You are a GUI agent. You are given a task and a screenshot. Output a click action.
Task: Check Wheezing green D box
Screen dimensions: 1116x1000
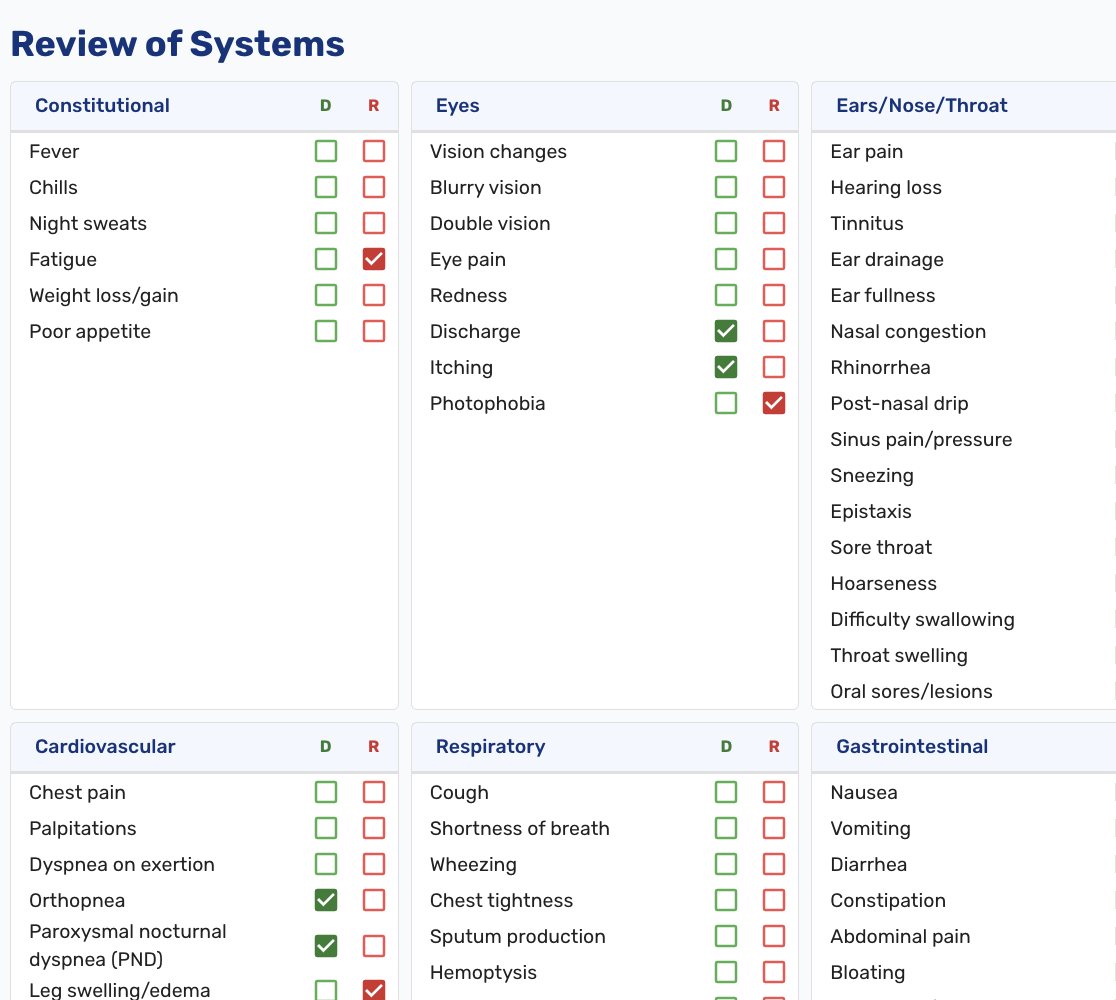[x=726, y=864]
